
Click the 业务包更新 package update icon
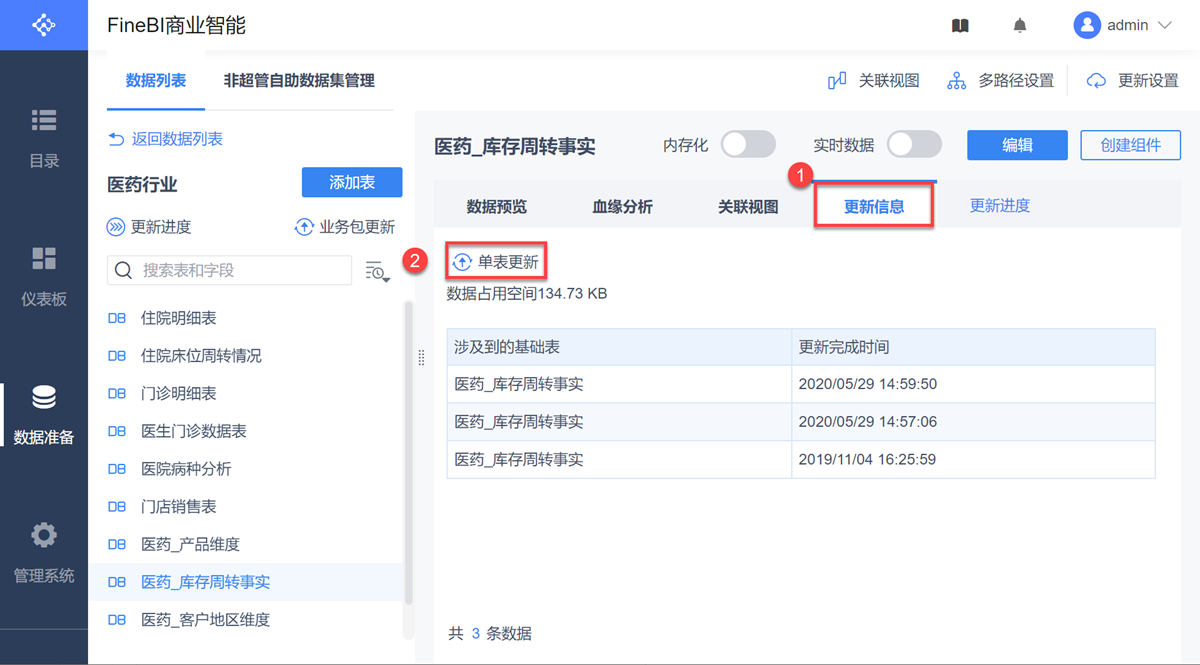304,227
